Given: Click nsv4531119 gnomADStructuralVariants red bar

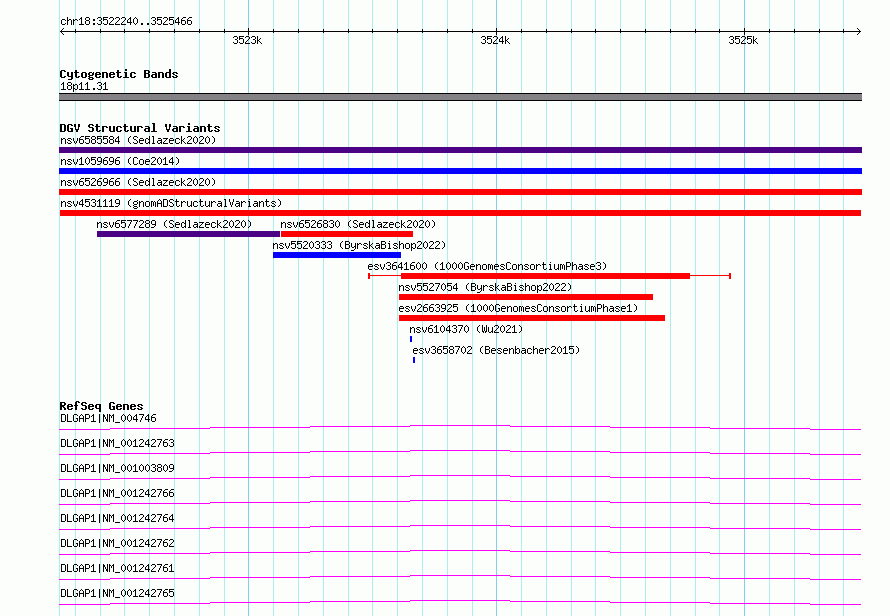Looking at the screenshot, I should pos(460,213).
